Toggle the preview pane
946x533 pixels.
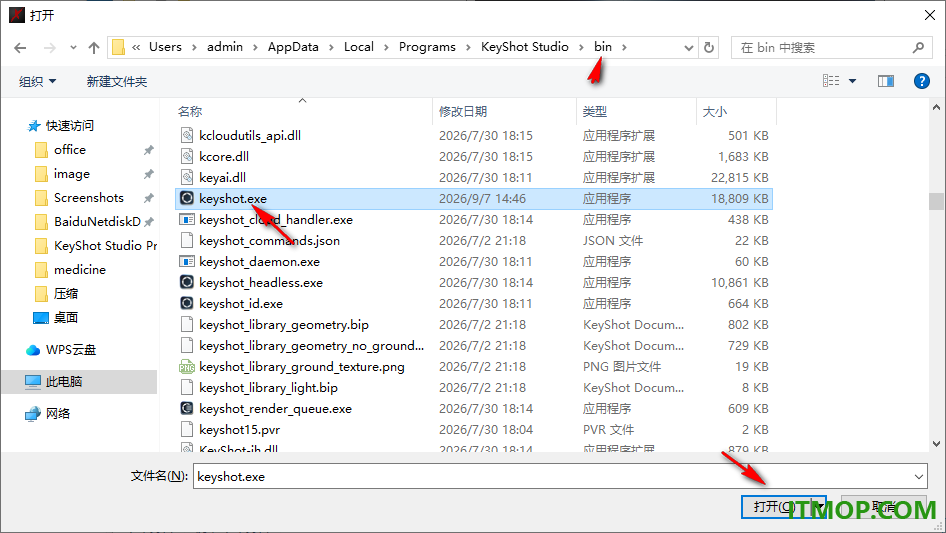coord(886,81)
